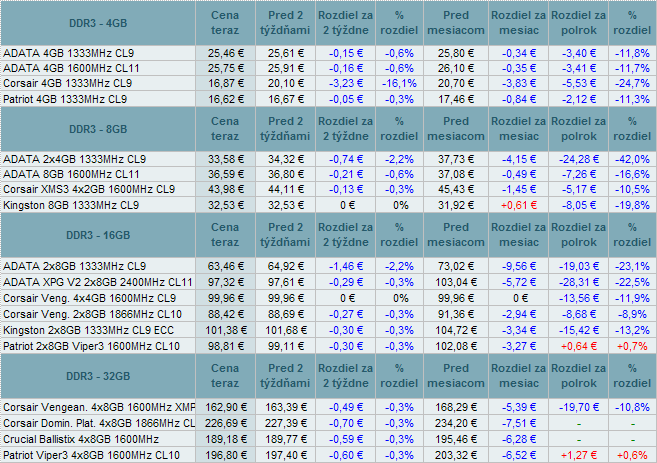
Task: Click the 234,20 € month-ago price
Action: [456, 423]
